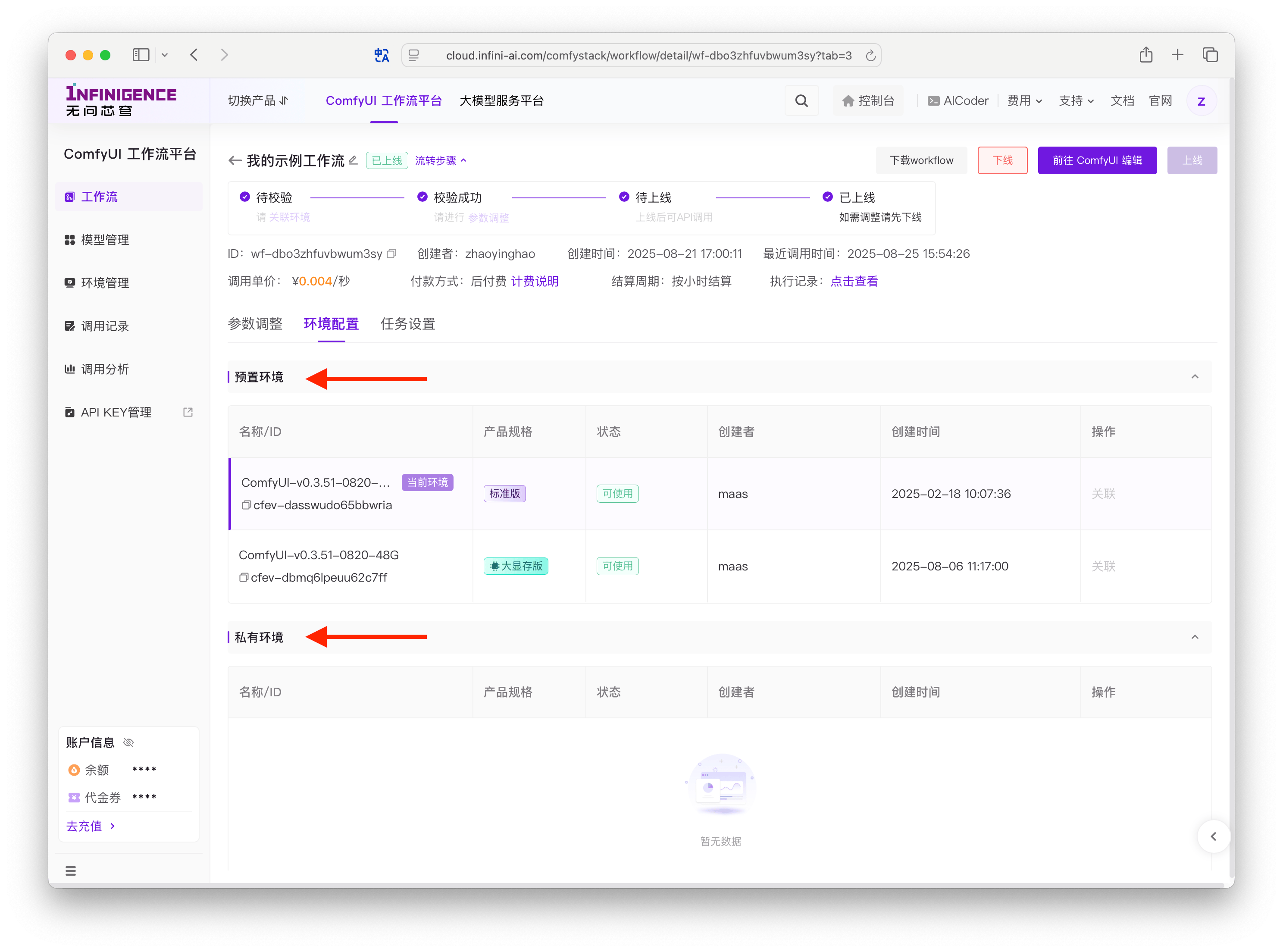Viewport: 1283px width, 952px height.
Task: Click 关联 in the 当前环境 row
Action: click(x=1103, y=493)
